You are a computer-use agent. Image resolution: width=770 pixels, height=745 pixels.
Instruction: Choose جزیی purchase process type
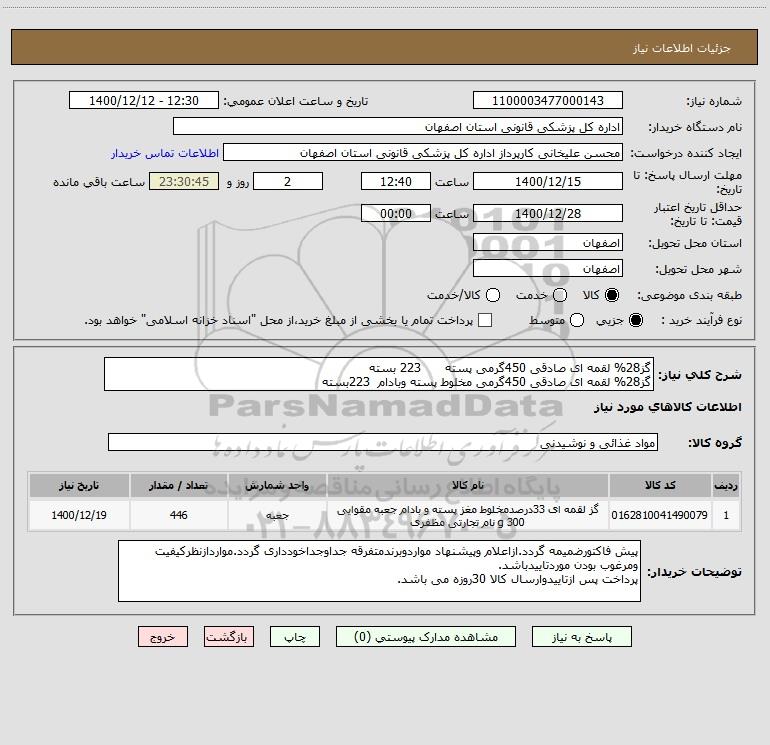click(x=636, y=320)
